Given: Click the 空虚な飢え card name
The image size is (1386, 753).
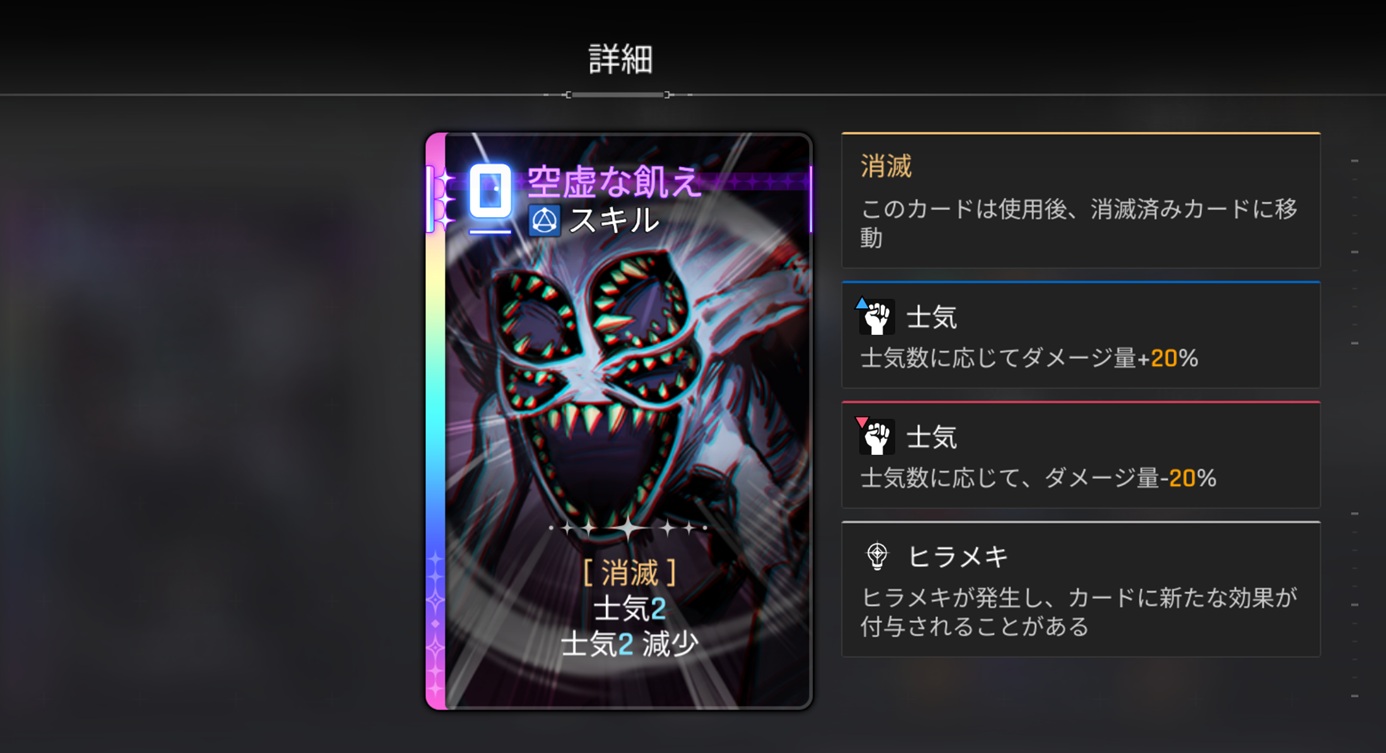Looking at the screenshot, I should [x=614, y=182].
